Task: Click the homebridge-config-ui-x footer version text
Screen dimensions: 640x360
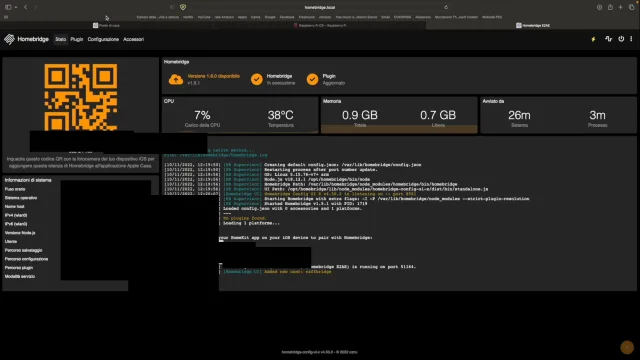Action: pos(320,352)
